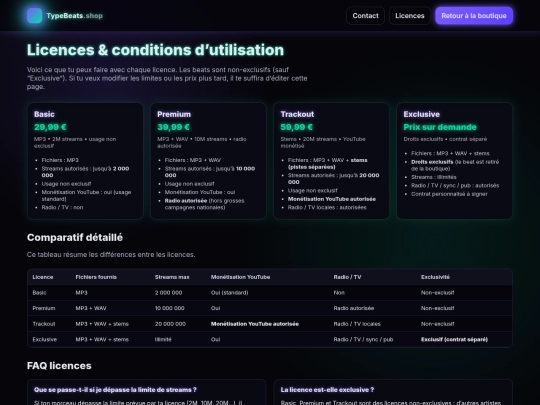Click the 2 000 000 streams cell

tap(168, 293)
